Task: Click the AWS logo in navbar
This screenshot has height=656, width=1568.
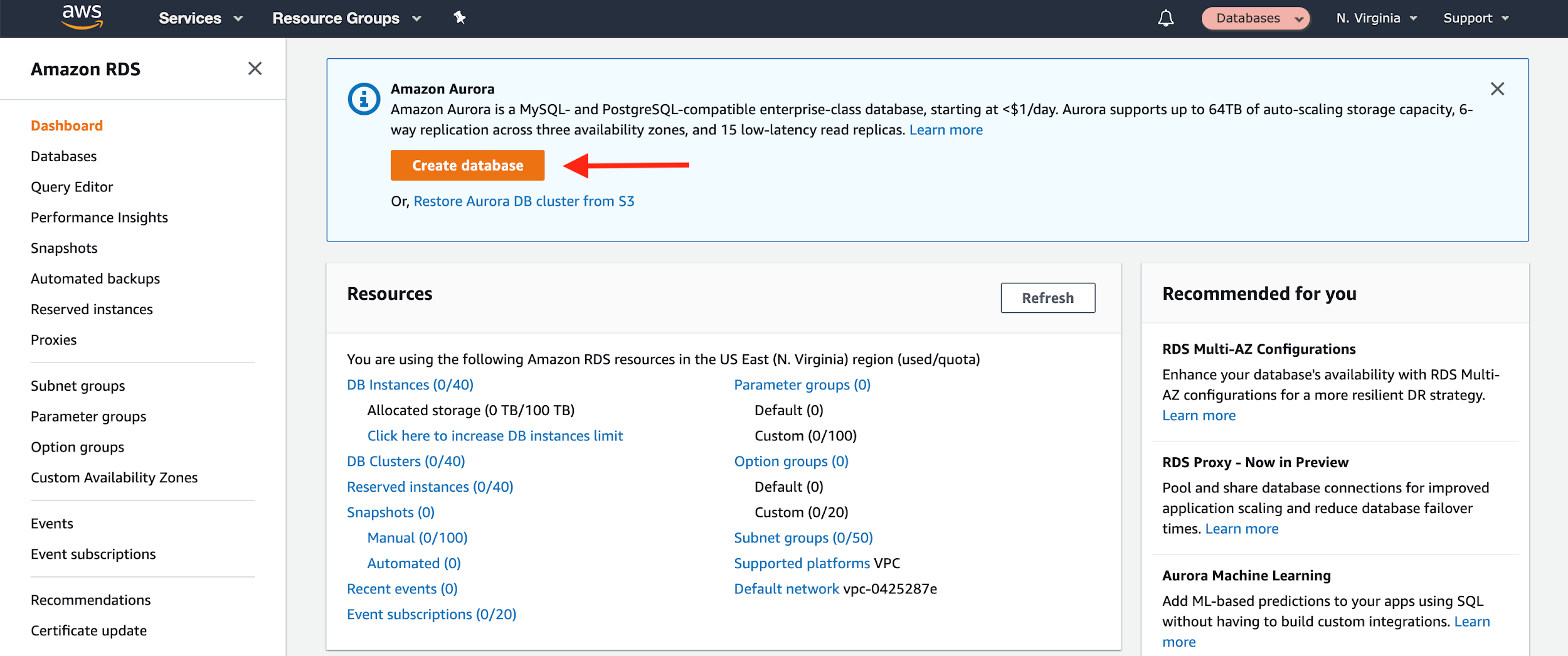Action: 81,17
